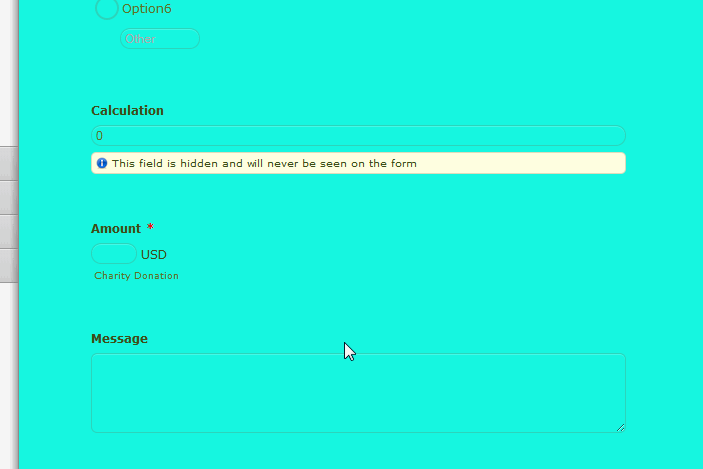Click the third gray sidebar row at left edge
Screen dimensions: 703x469
[8, 231]
